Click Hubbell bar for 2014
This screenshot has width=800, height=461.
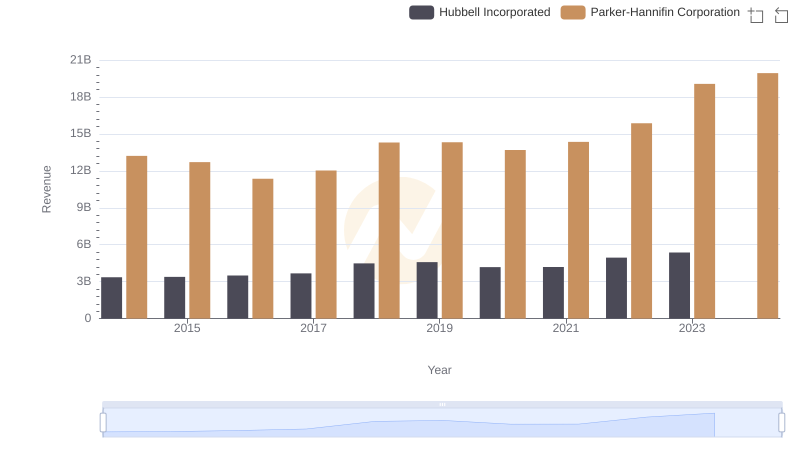(111, 298)
